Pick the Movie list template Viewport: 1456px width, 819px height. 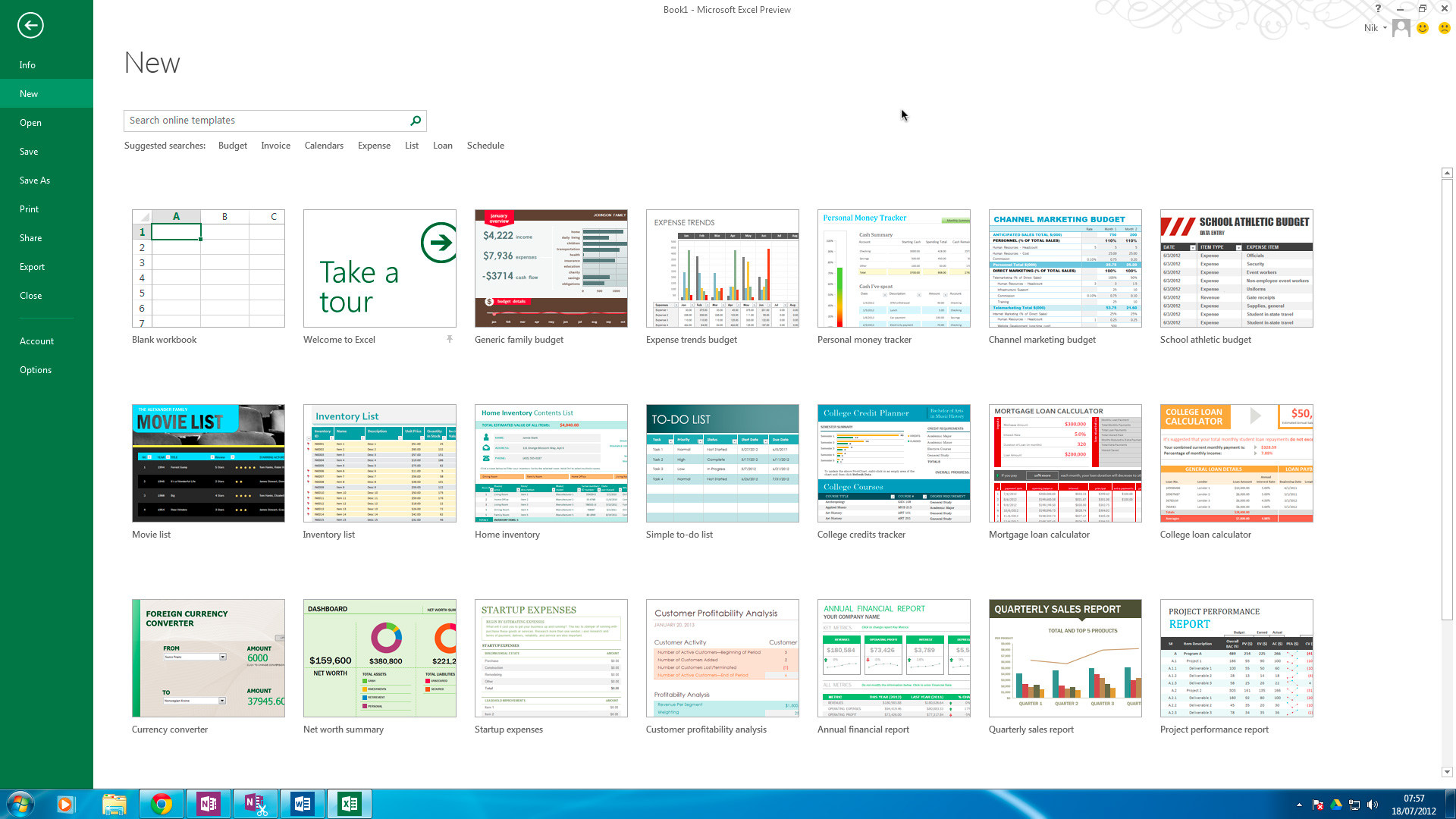(209, 463)
